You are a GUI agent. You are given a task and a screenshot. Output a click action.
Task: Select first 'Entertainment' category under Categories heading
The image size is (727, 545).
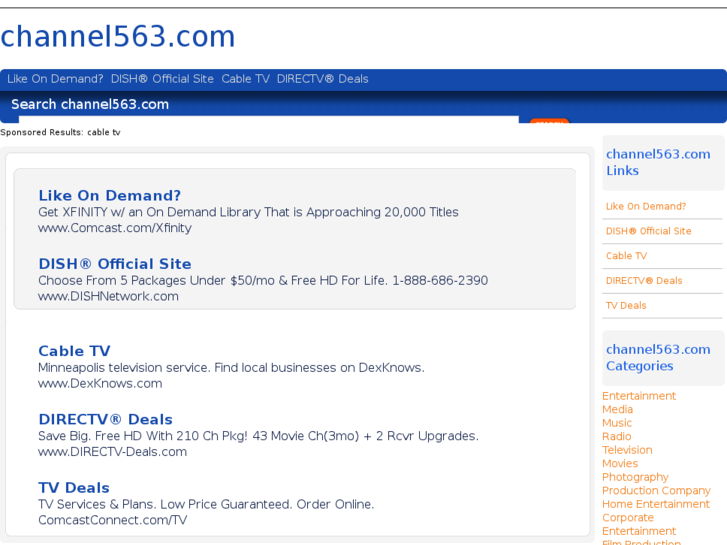pyautogui.click(x=639, y=396)
